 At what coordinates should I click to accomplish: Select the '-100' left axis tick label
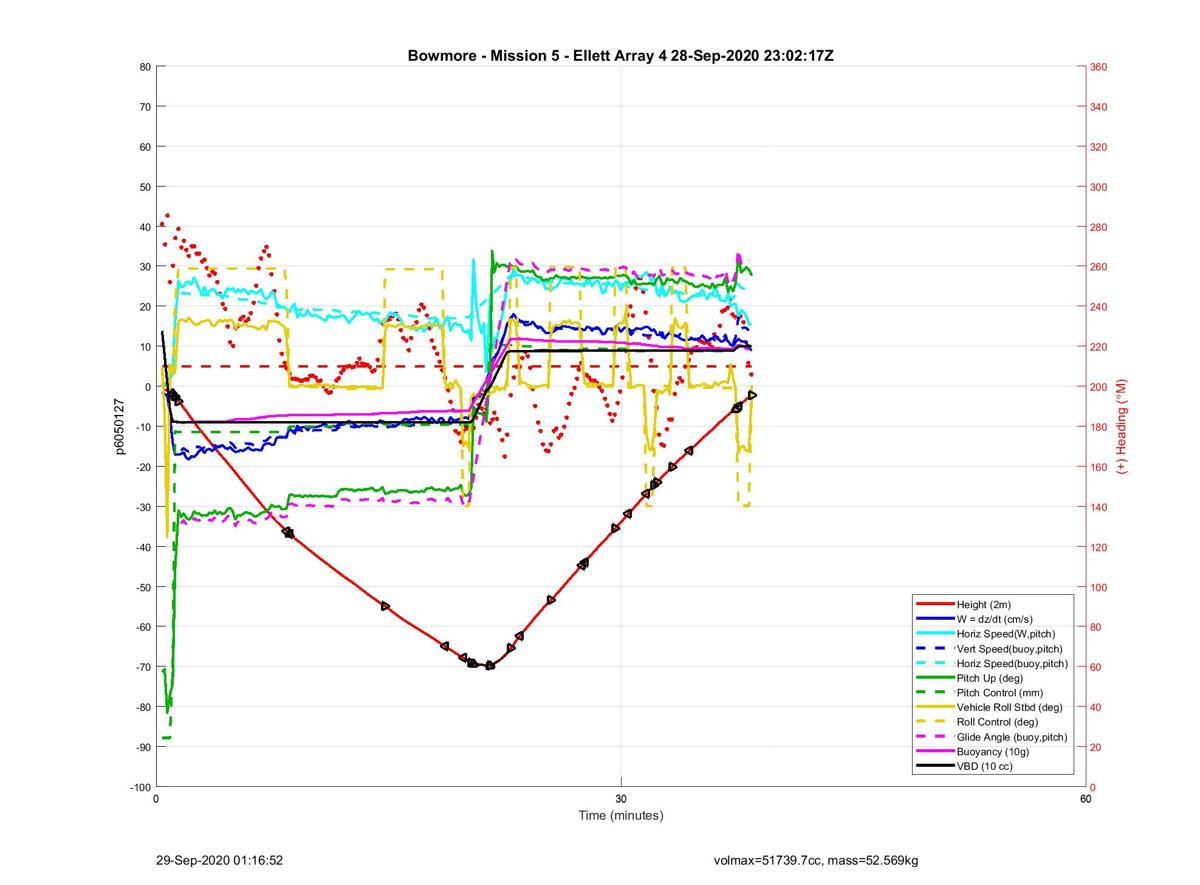tap(140, 787)
